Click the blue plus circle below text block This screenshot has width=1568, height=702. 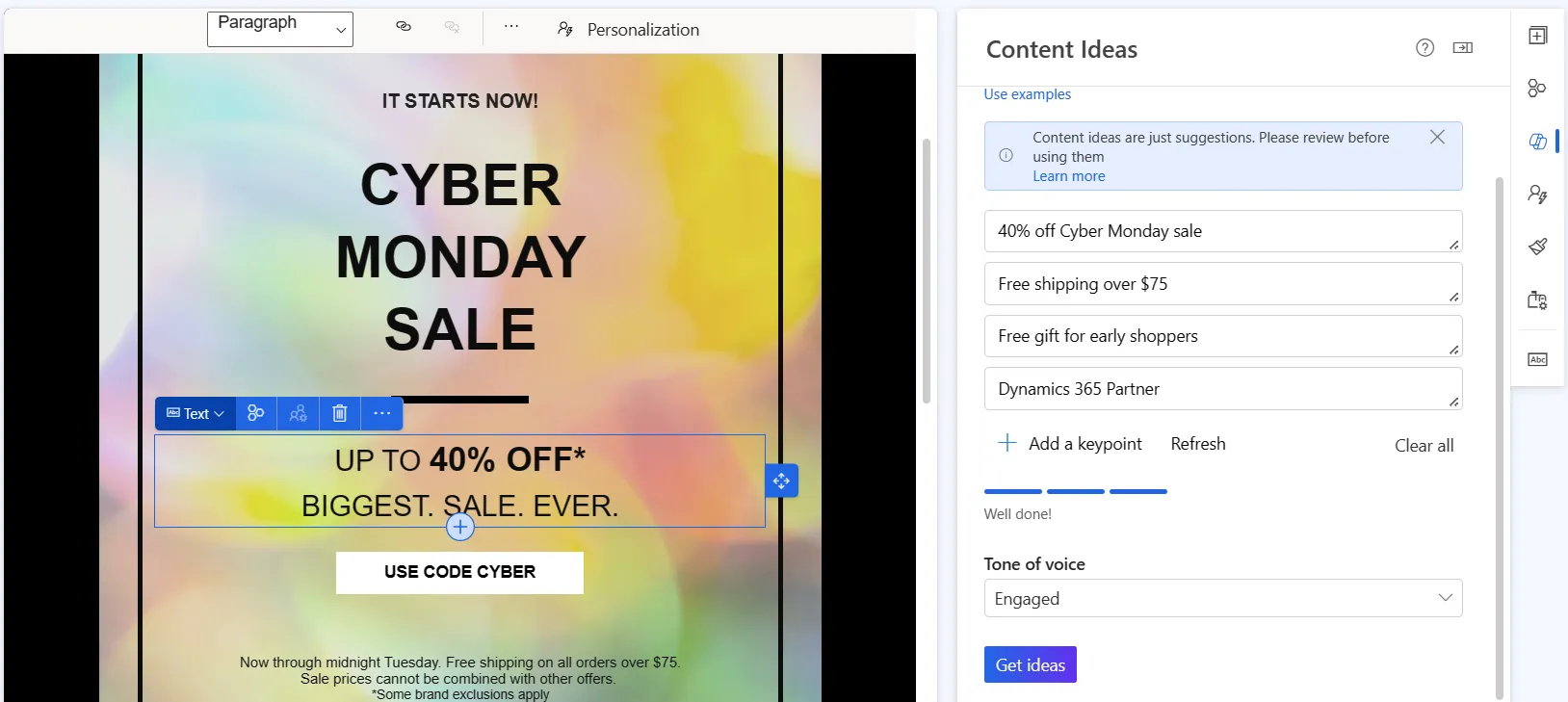(x=460, y=527)
